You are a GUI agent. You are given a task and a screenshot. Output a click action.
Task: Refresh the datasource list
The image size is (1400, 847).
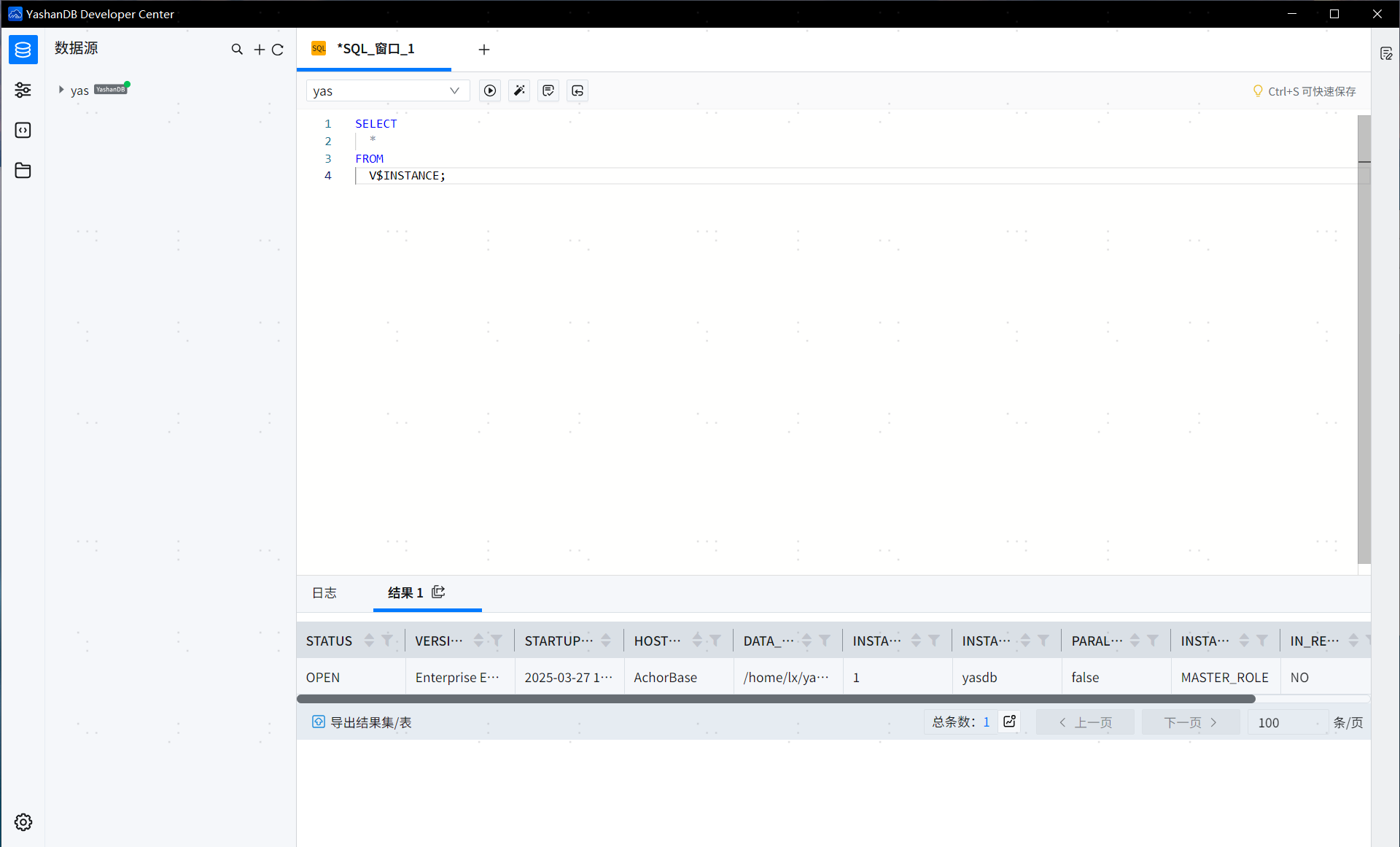pyautogui.click(x=278, y=49)
